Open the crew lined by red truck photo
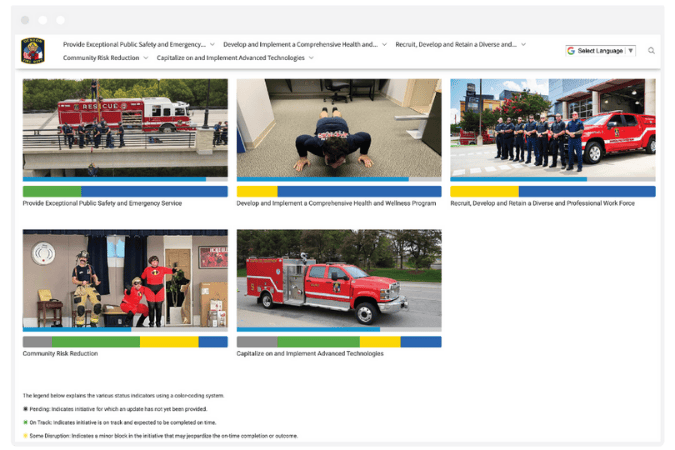The width and height of the screenshot is (675, 450). 553,128
